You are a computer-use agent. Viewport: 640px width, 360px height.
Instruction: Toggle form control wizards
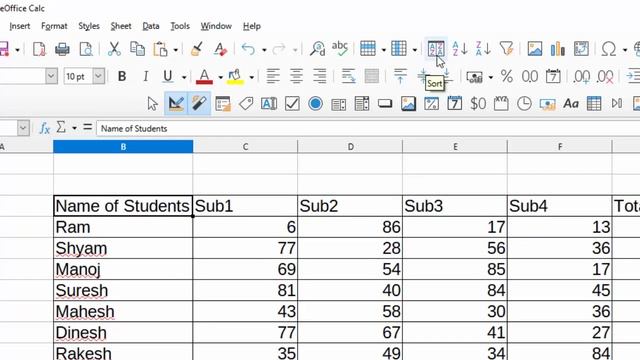[199, 104]
